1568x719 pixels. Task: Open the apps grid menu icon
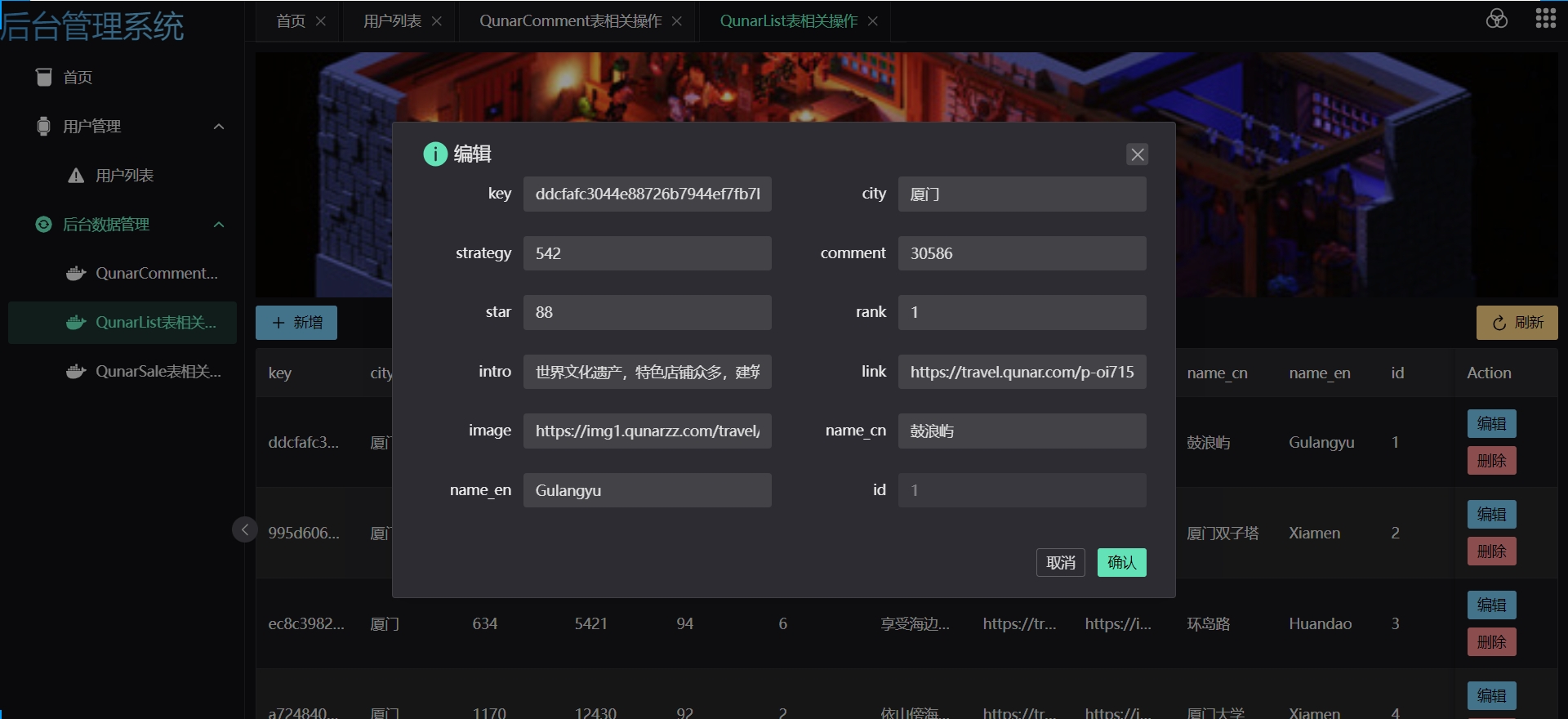pos(1545,19)
